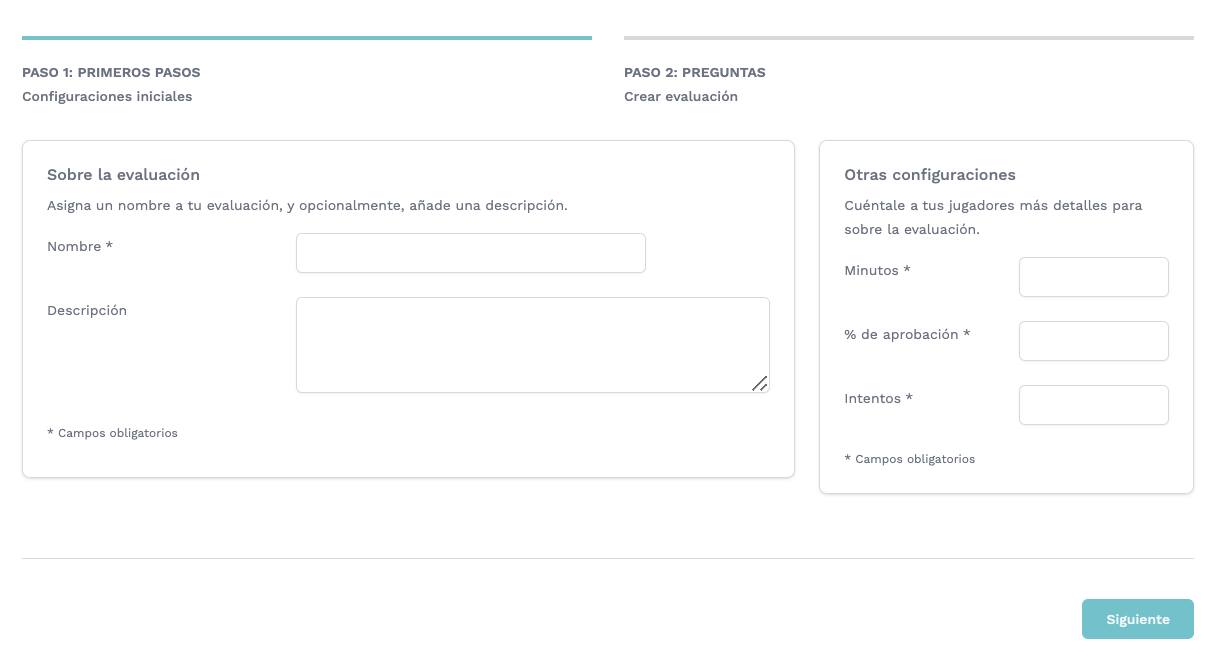The height and width of the screenshot is (664, 1206).
Task: Click the blue step 1 progress bar
Action: 307,38
